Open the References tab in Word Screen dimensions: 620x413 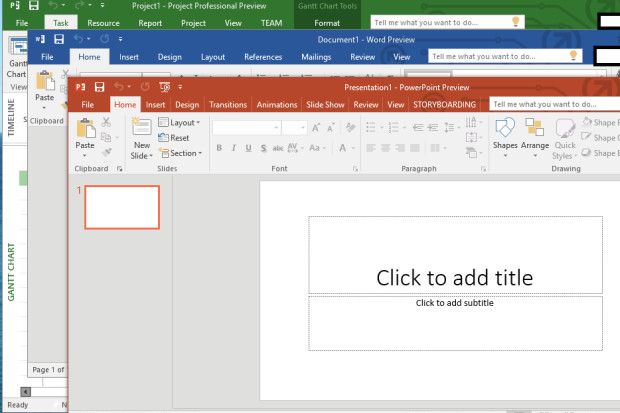[x=263, y=57]
